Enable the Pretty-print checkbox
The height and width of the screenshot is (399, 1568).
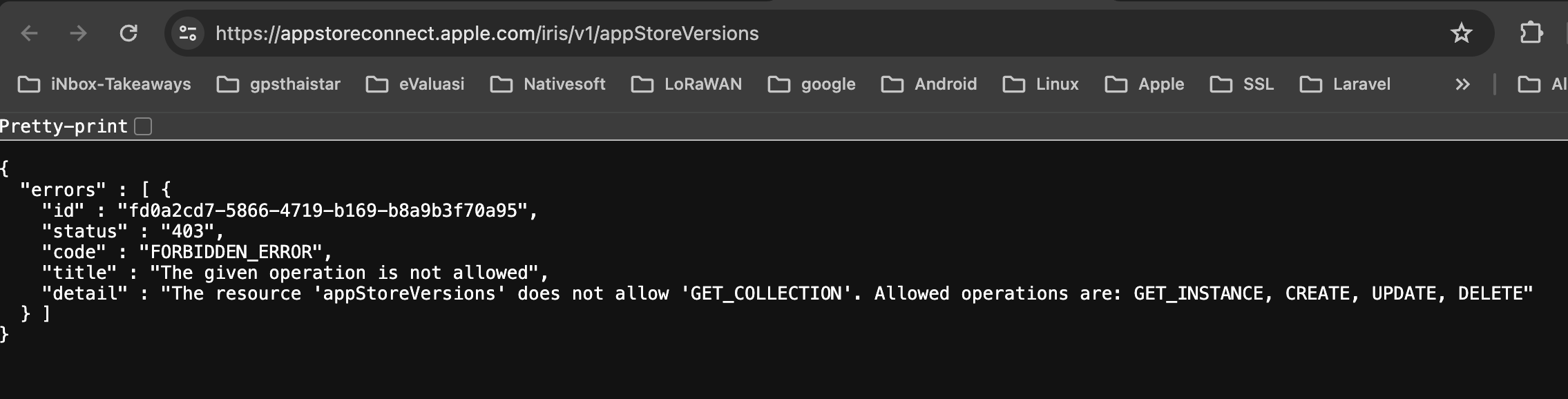(x=143, y=126)
